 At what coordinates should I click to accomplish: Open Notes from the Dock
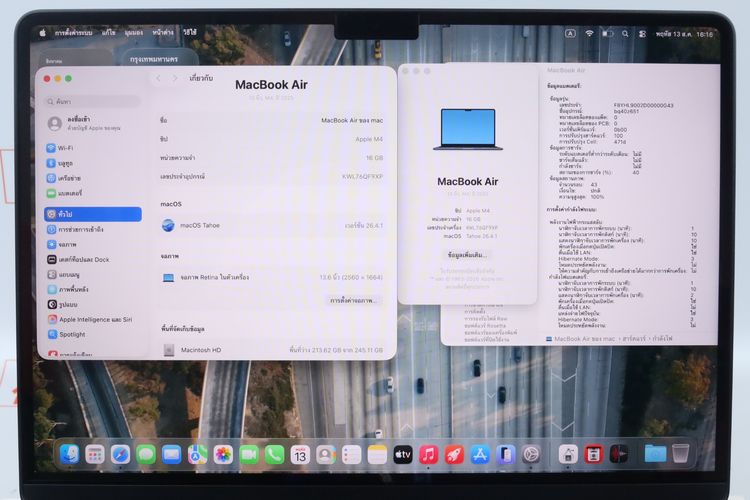tap(377, 455)
